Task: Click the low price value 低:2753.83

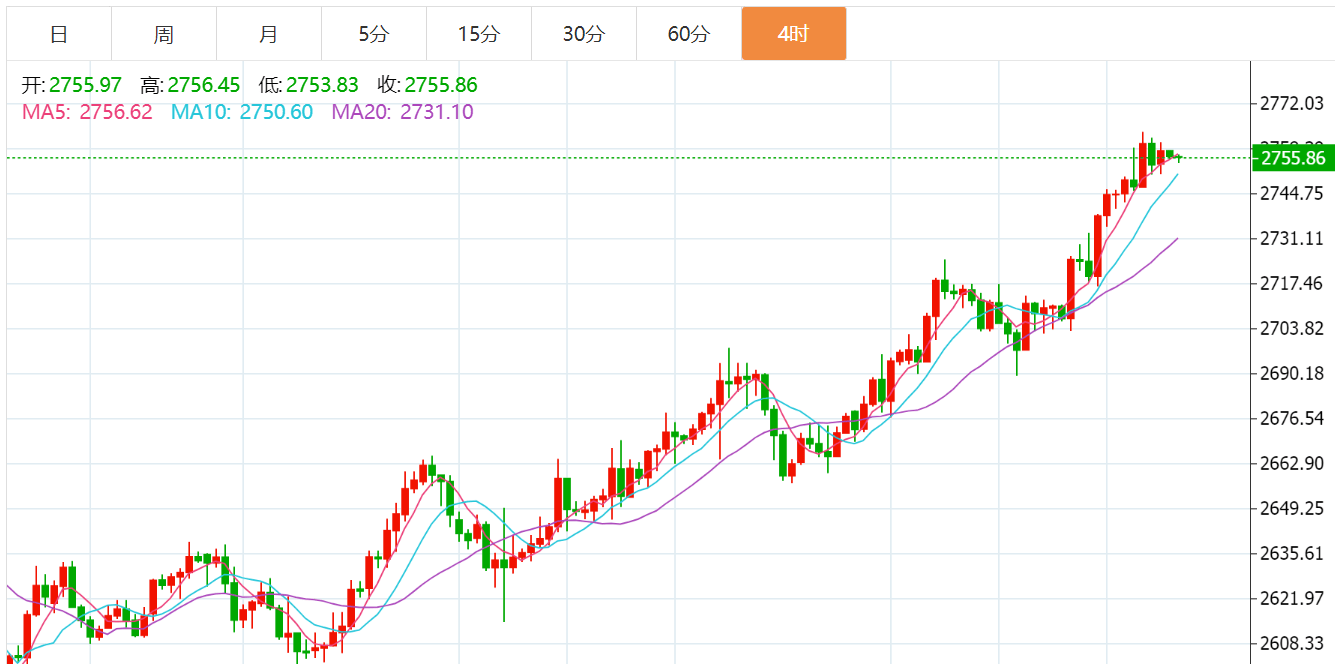Action: coord(308,85)
